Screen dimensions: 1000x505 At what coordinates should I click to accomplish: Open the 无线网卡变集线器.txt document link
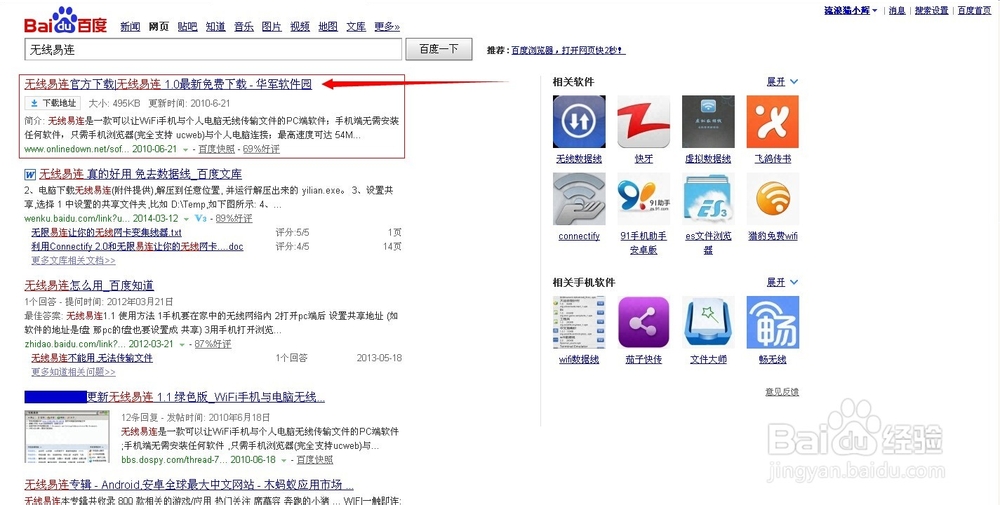coord(107,233)
